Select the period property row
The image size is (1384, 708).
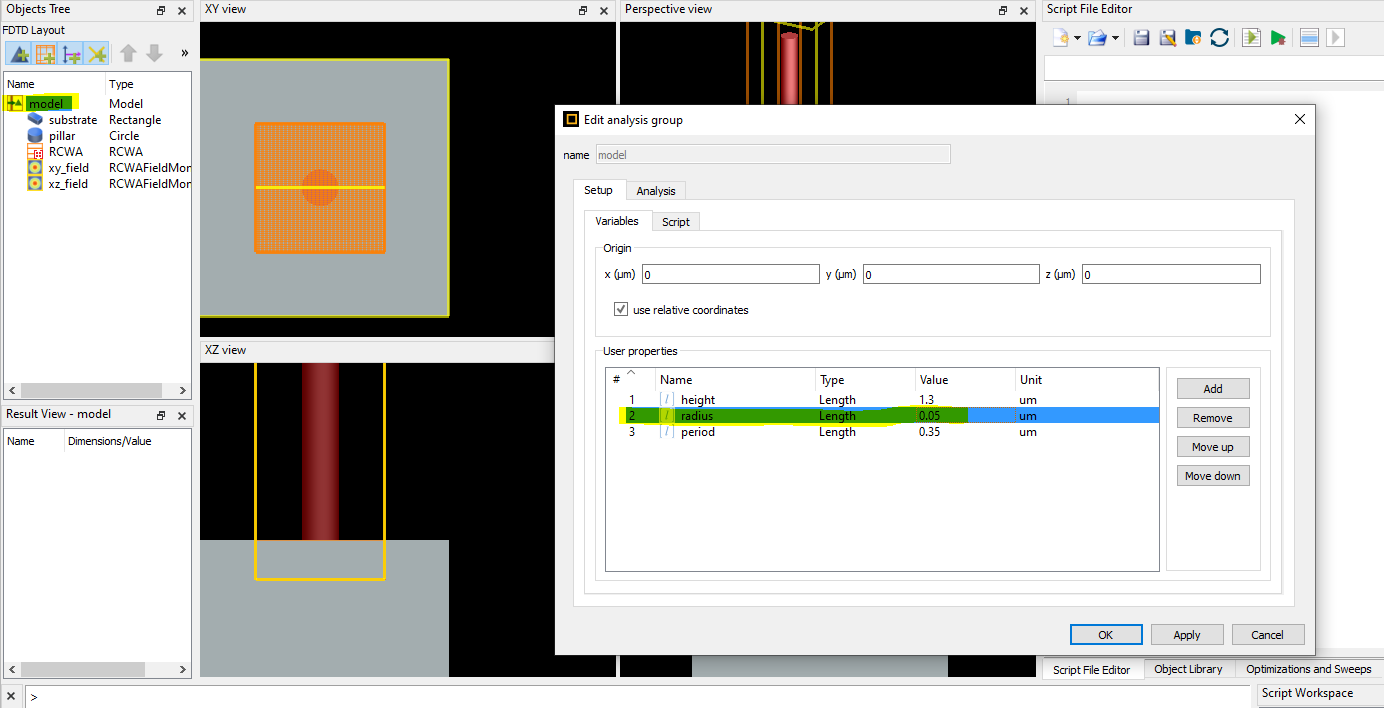pos(883,432)
